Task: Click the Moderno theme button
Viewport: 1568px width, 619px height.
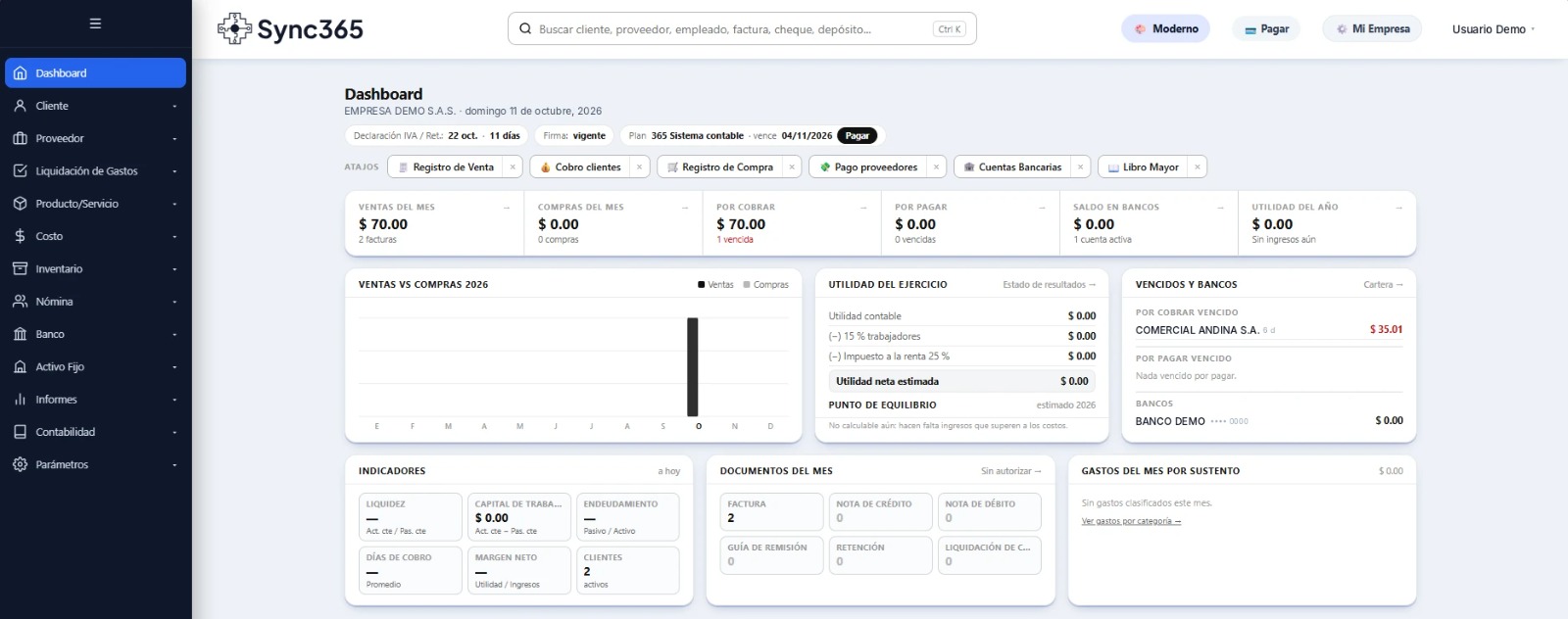Action: click(x=1166, y=28)
